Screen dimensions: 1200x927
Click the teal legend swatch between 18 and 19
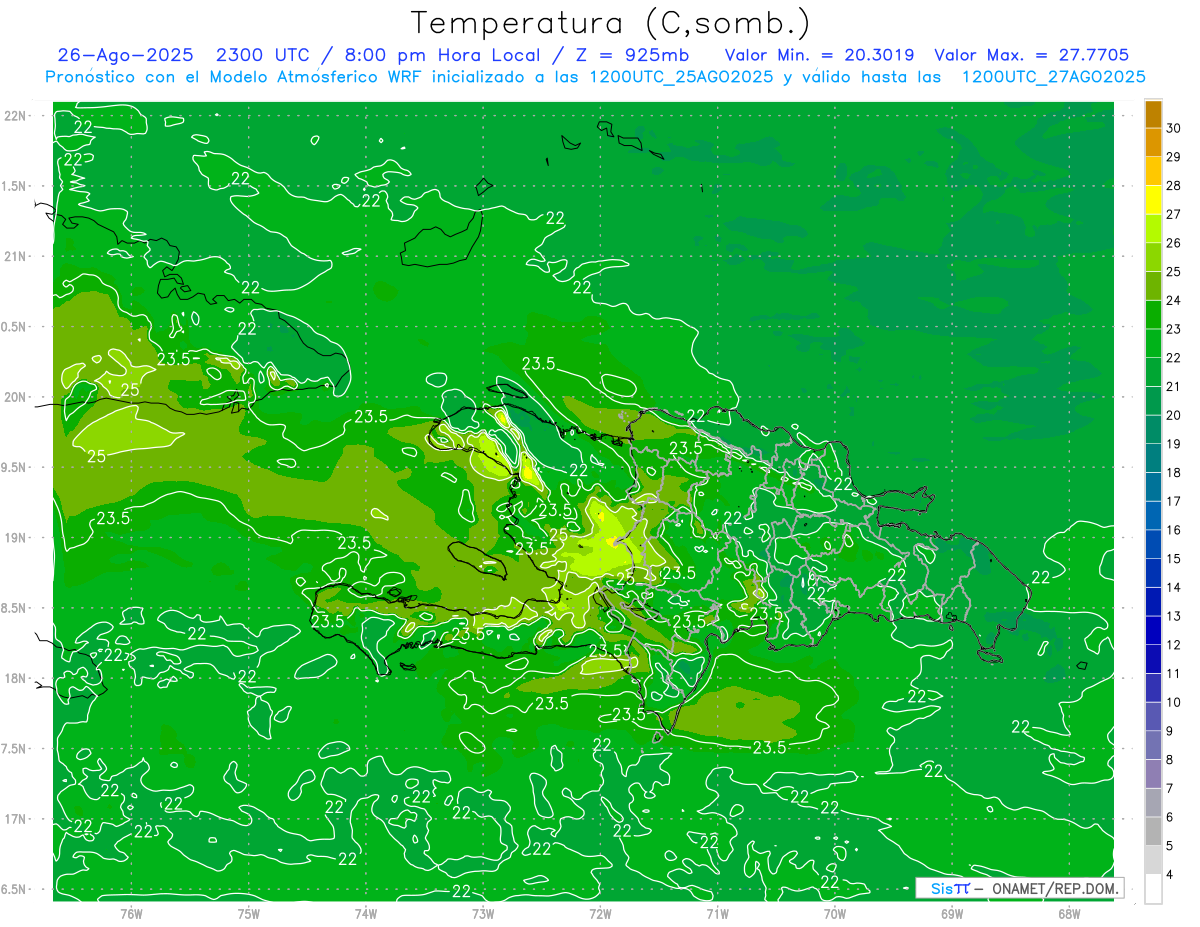click(x=1153, y=458)
